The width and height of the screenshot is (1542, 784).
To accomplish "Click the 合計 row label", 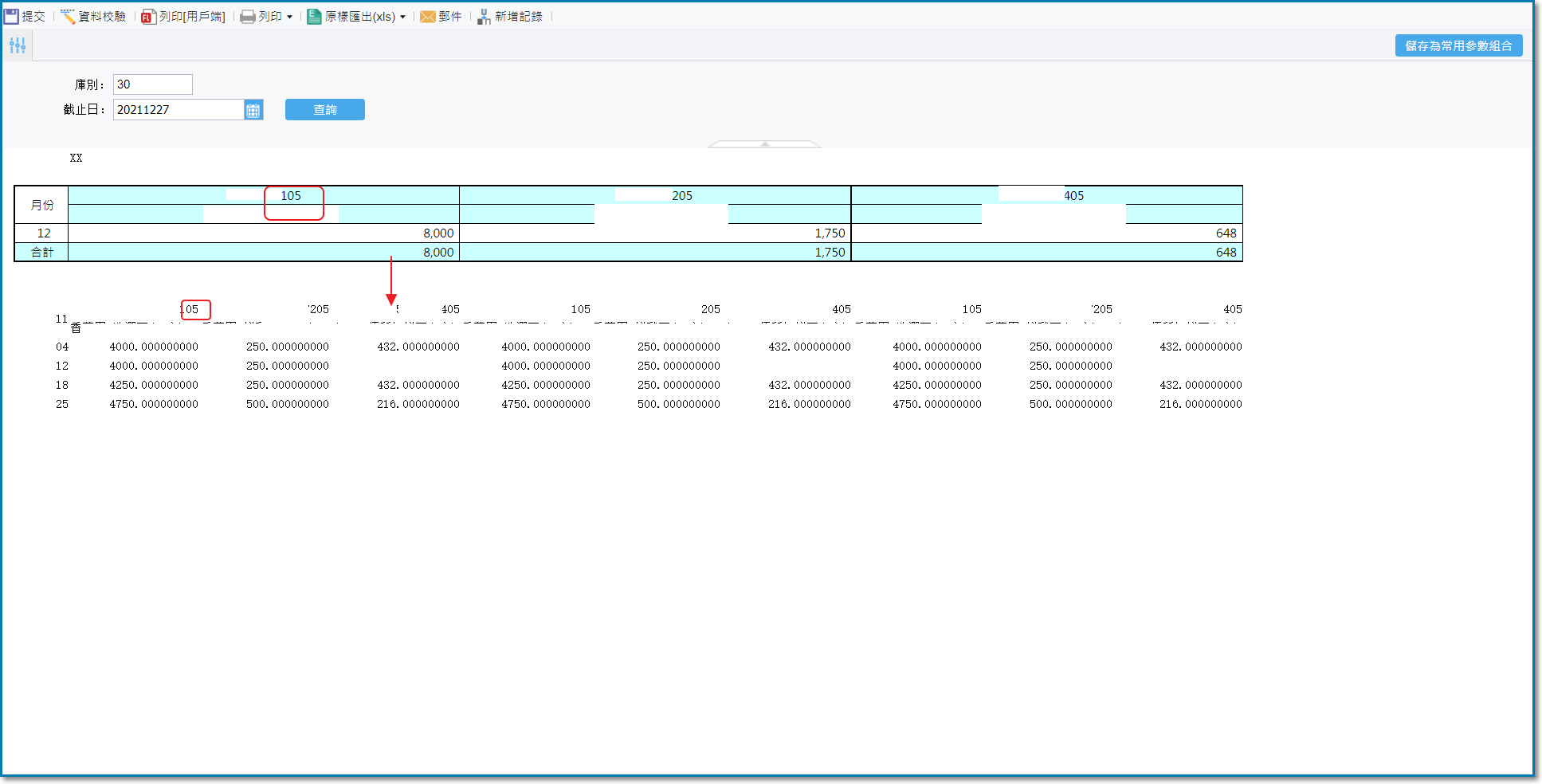I will (x=42, y=253).
